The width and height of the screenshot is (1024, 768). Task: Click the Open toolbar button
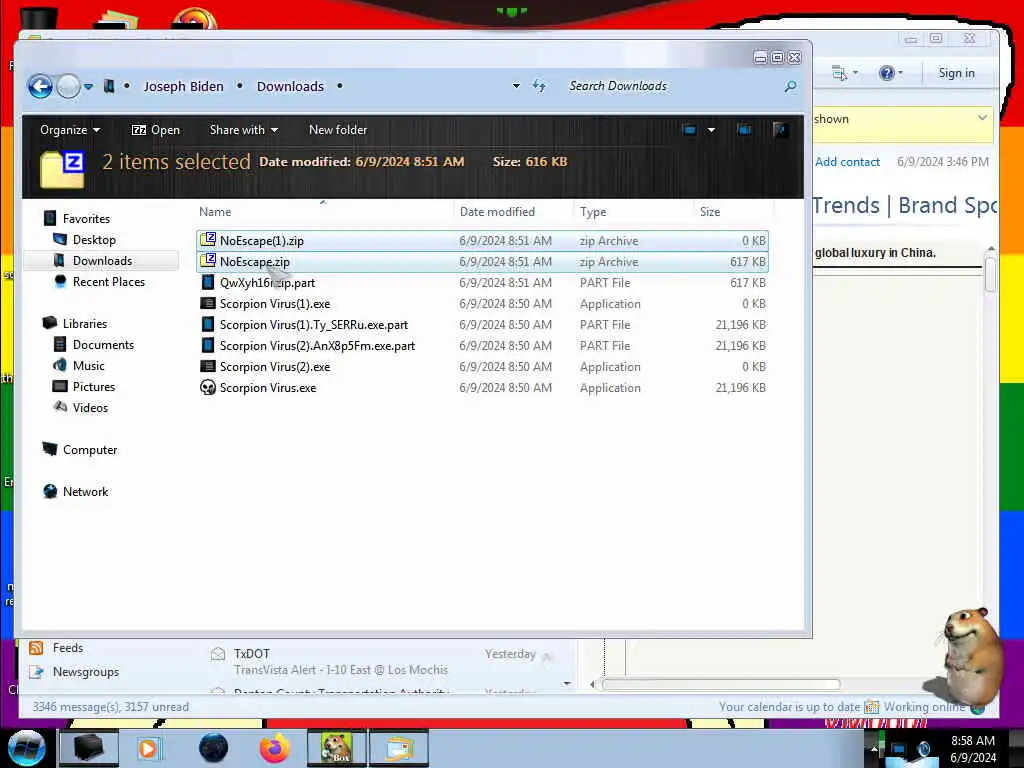click(155, 130)
